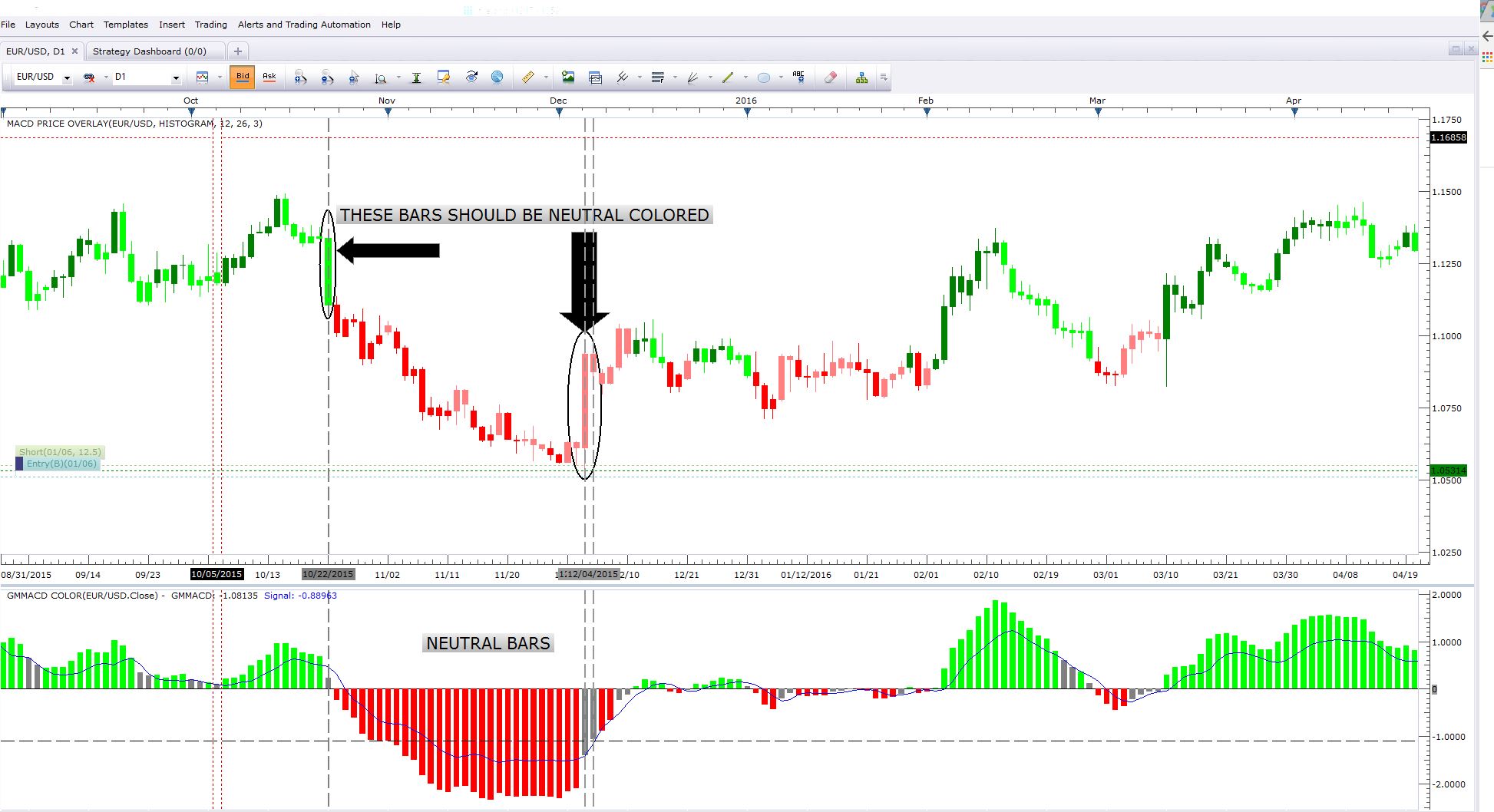
Task: Expand the Fibonacci tool dropdown arrow
Action: [675, 77]
